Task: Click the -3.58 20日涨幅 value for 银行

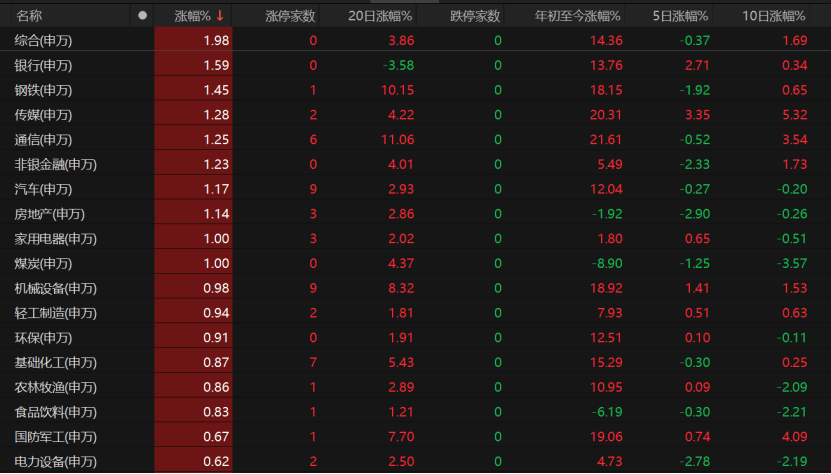Action: (x=398, y=66)
